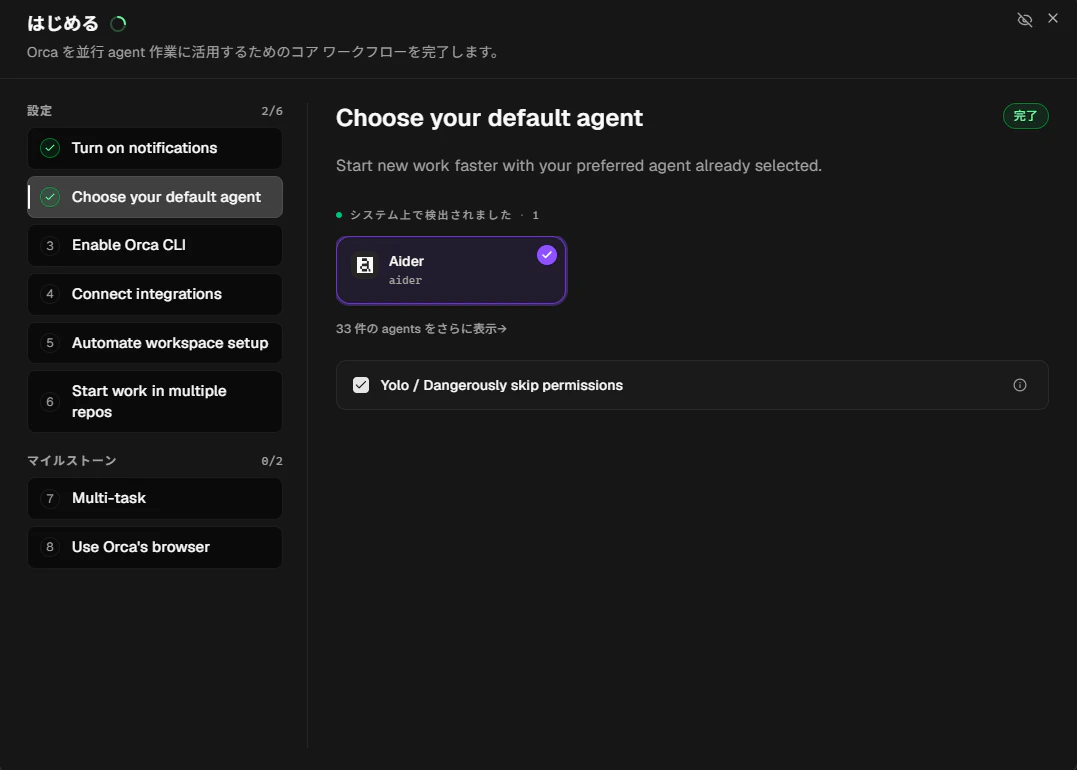Click the purple selected checkmark on Aider
The width and height of the screenshot is (1077, 770).
click(x=547, y=255)
